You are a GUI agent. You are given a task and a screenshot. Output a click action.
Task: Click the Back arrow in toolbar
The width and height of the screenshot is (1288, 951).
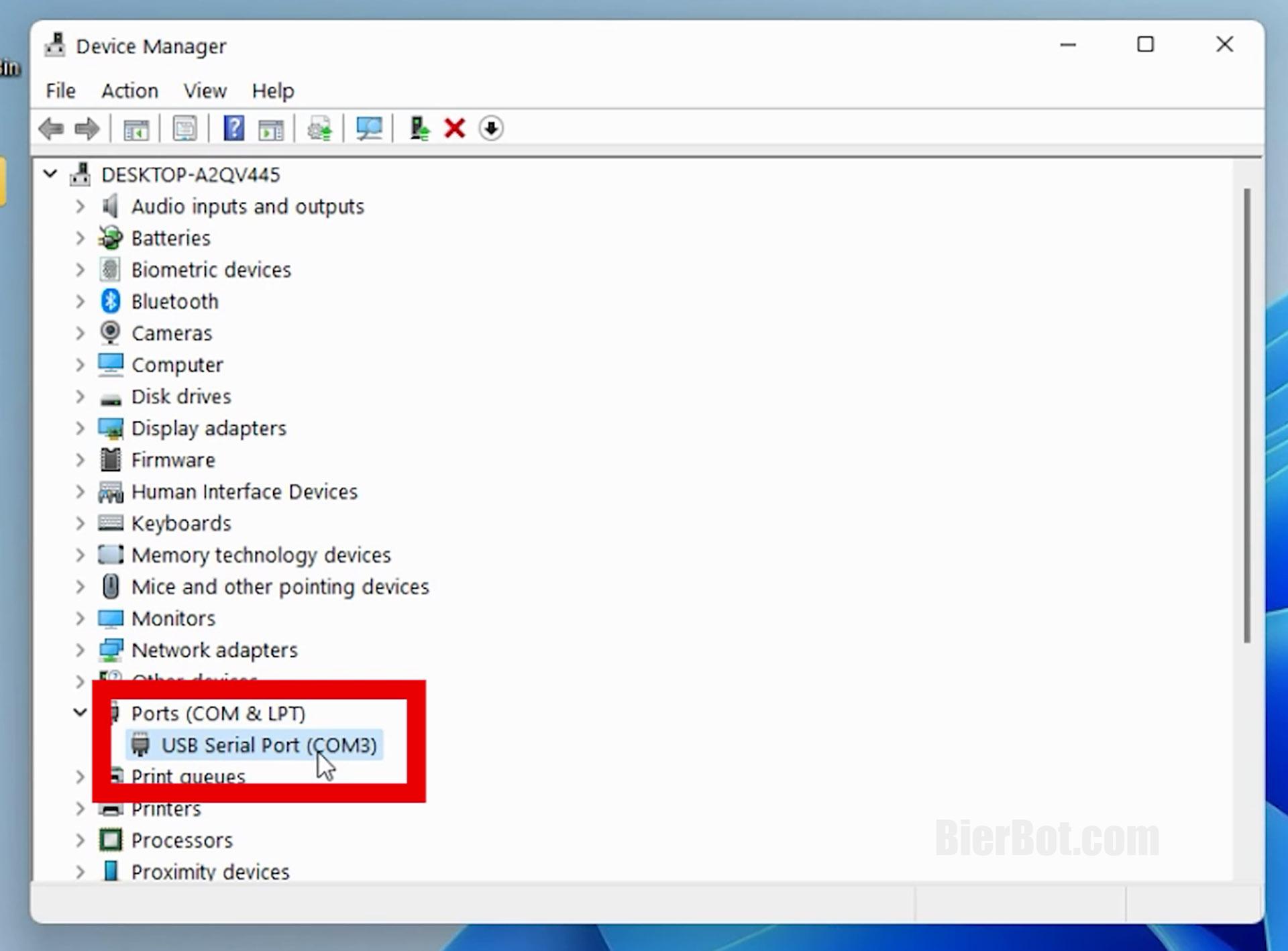tap(52, 128)
